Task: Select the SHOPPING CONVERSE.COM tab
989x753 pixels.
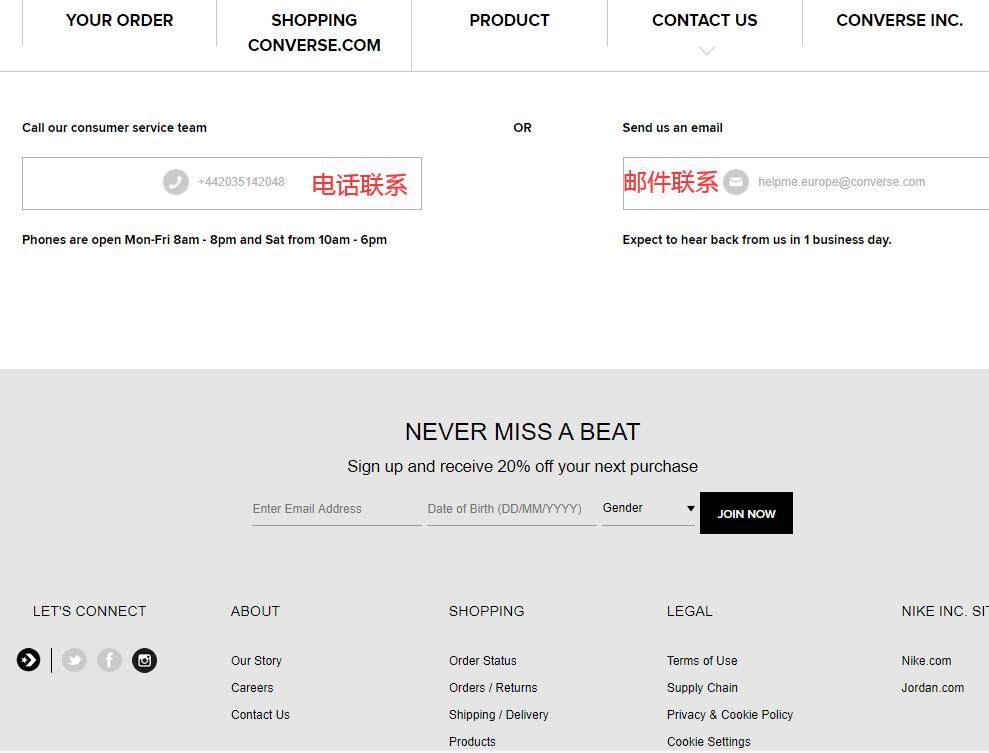Action: coord(314,33)
